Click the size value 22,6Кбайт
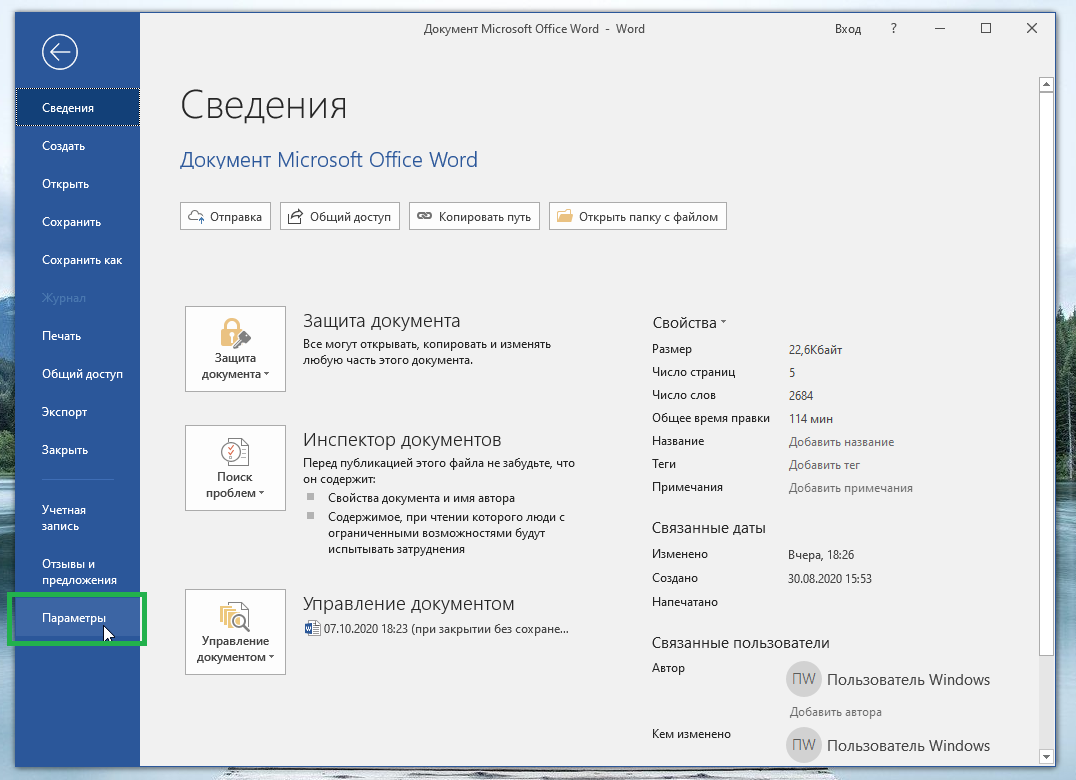Screen dimensions: 1076x780 click(x=815, y=350)
